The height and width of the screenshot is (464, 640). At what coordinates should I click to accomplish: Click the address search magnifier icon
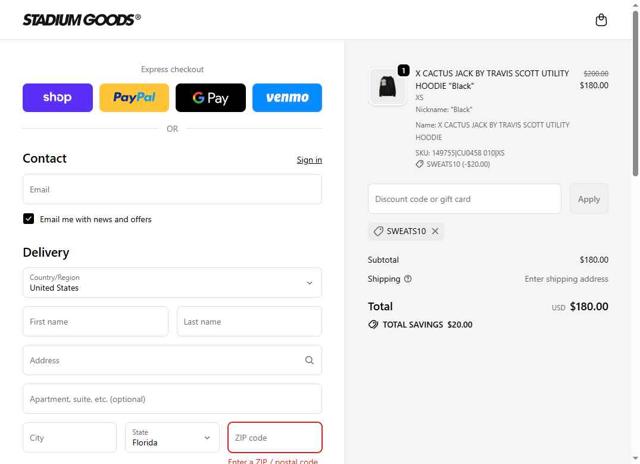tap(309, 360)
